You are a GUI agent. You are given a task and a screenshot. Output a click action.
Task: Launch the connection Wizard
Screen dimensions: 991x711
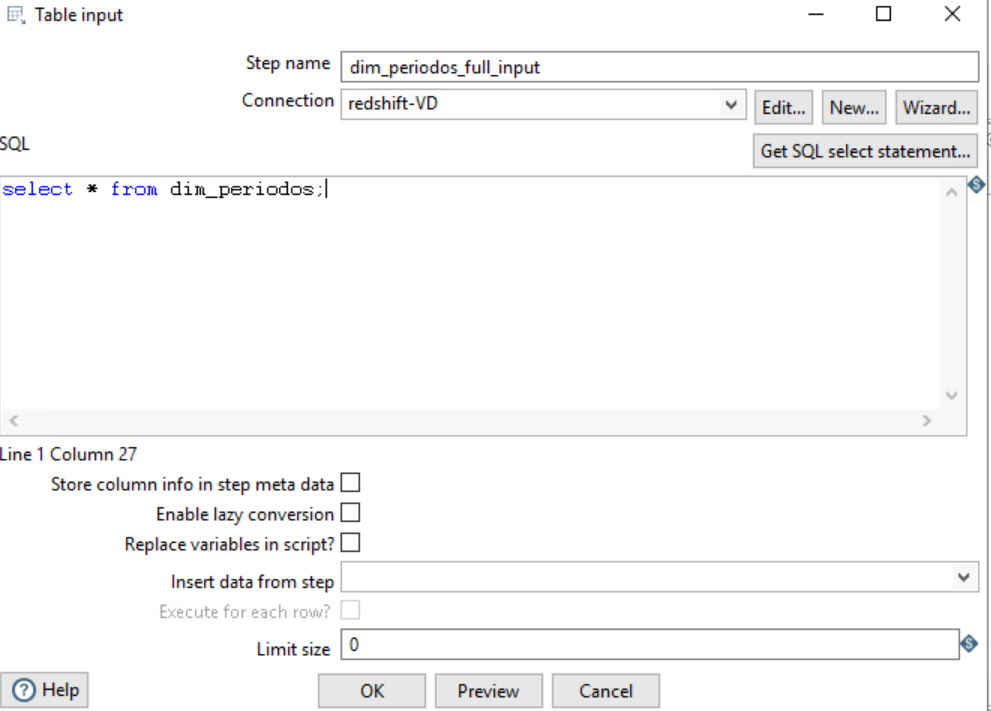pos(937,107)
